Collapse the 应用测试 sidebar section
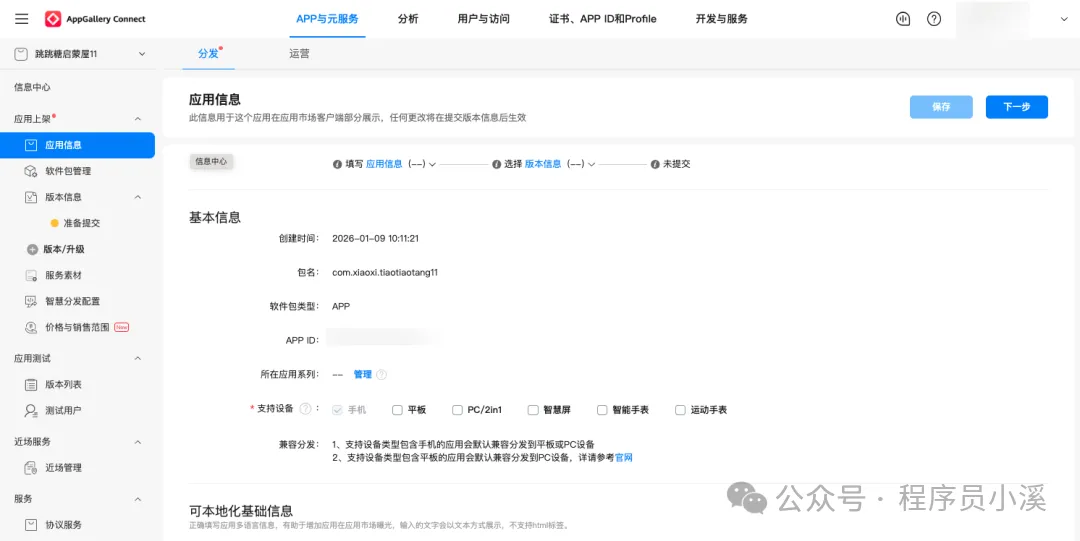Viewport: 1080px width, 541px height. 138,358
